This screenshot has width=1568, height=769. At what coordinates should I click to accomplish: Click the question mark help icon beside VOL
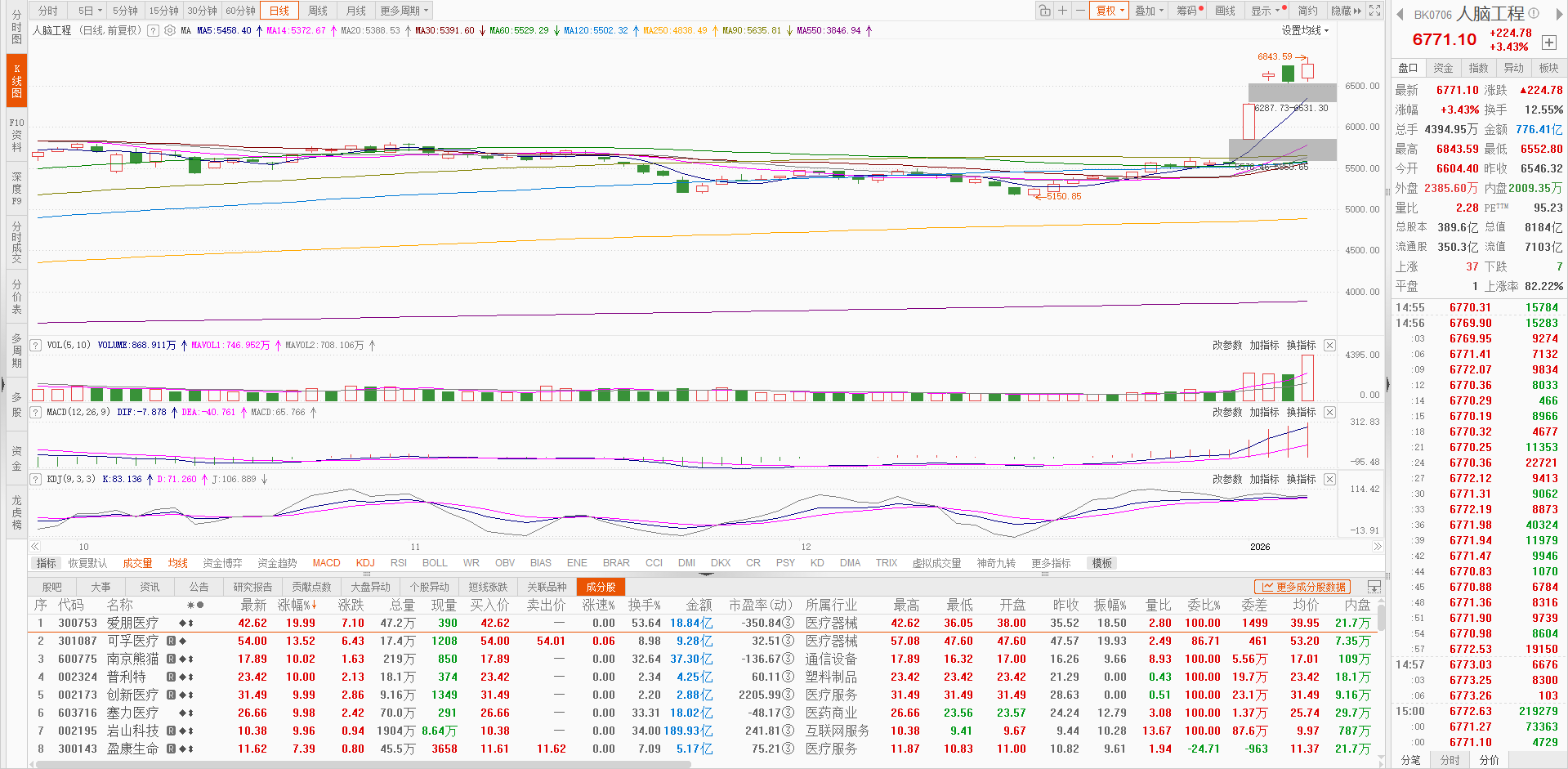(36, 346)
